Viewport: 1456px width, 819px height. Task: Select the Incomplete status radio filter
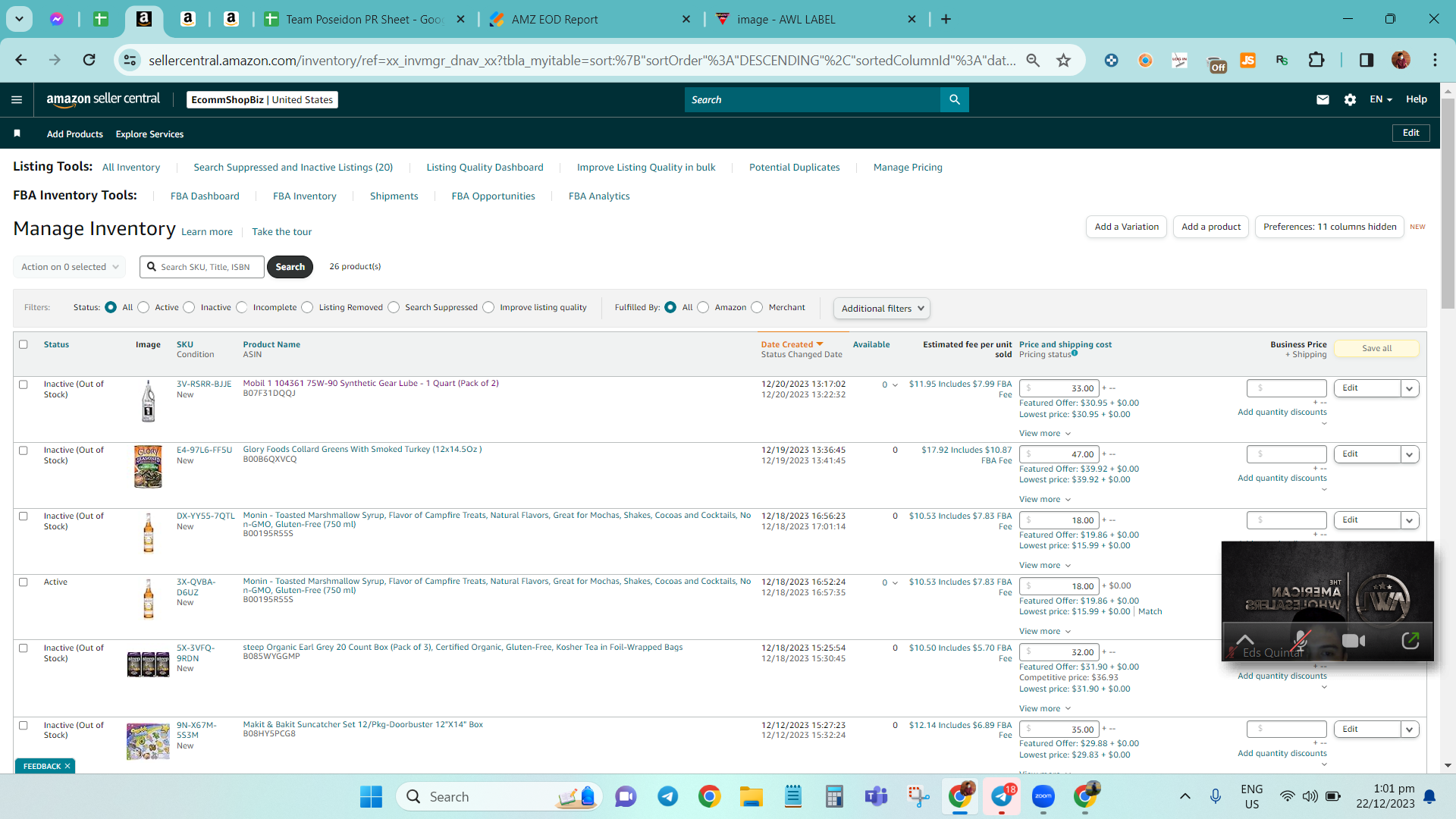point(241,307)
